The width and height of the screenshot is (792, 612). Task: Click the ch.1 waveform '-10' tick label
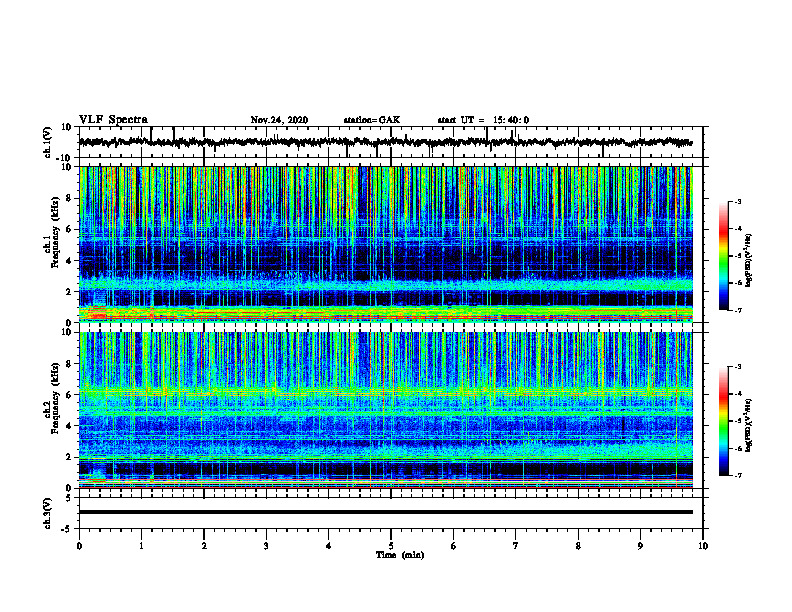pos(65,158)
